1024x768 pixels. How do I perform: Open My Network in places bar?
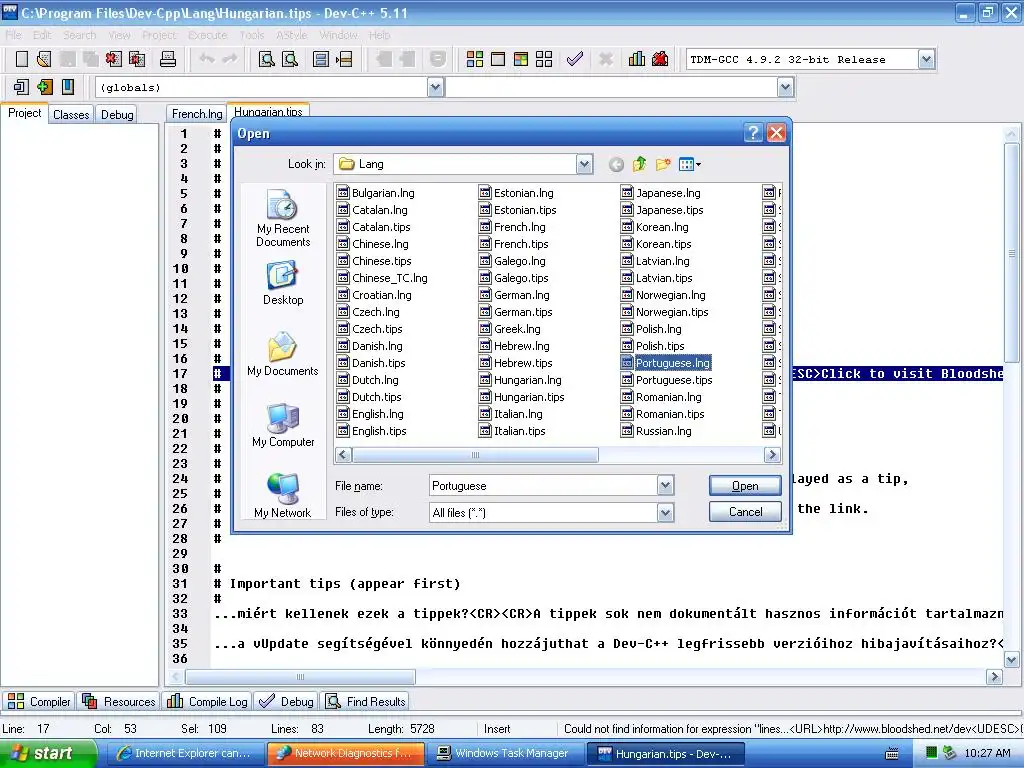pyautogui.click(x=283, y=496)
